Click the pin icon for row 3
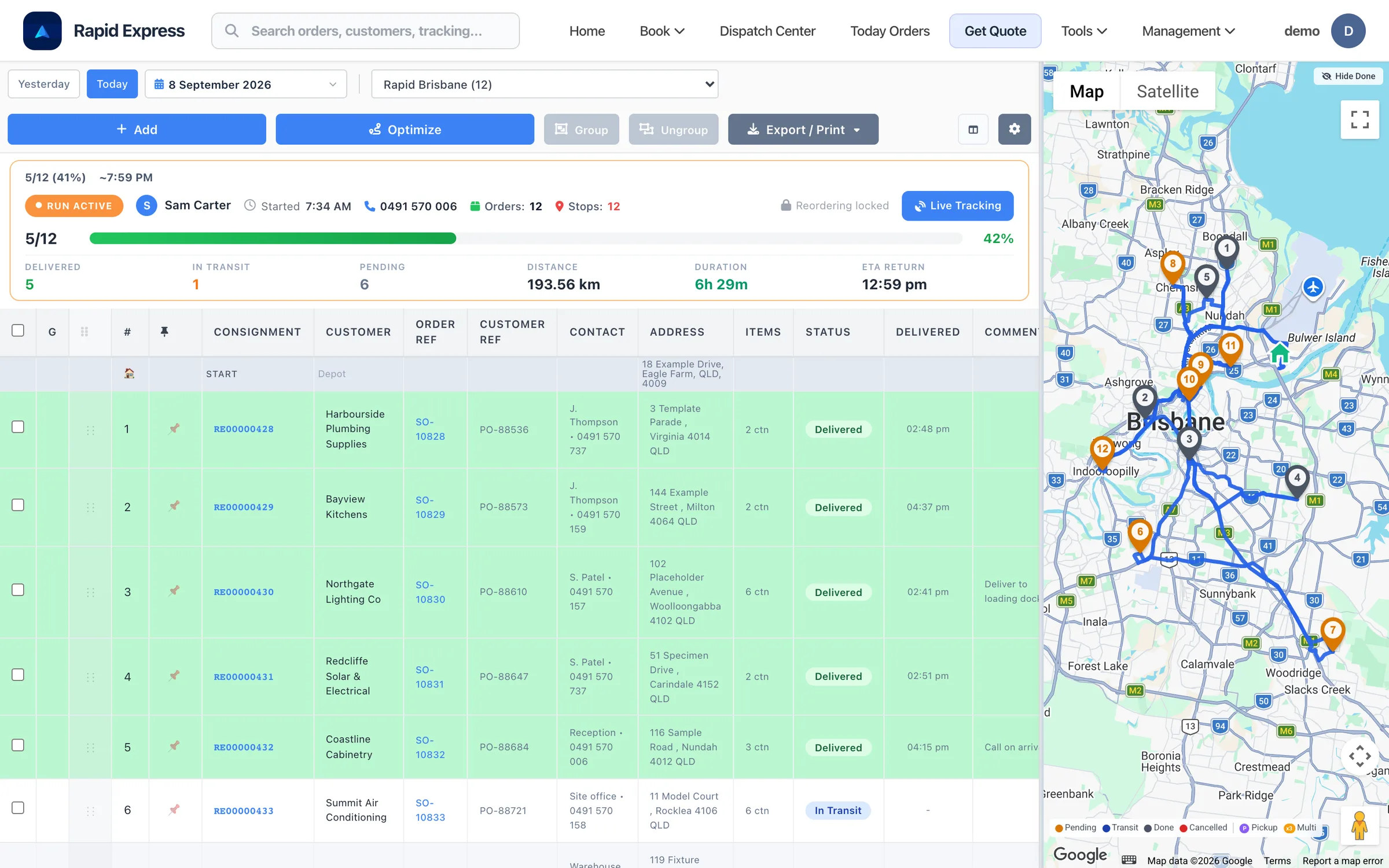This screenshot has width=1389, height=868. click(174, 591)
